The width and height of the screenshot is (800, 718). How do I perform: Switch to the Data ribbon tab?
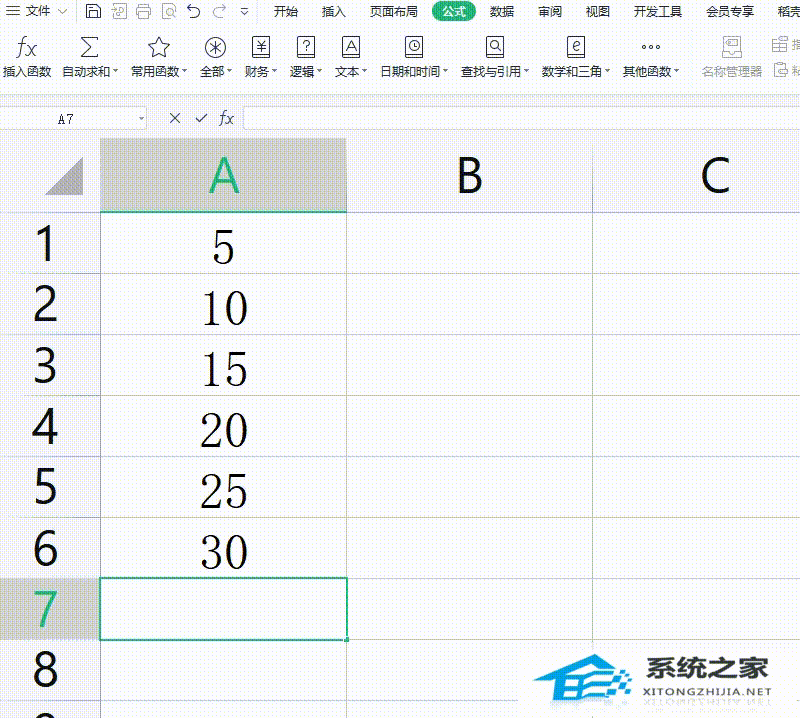(498, 13)
